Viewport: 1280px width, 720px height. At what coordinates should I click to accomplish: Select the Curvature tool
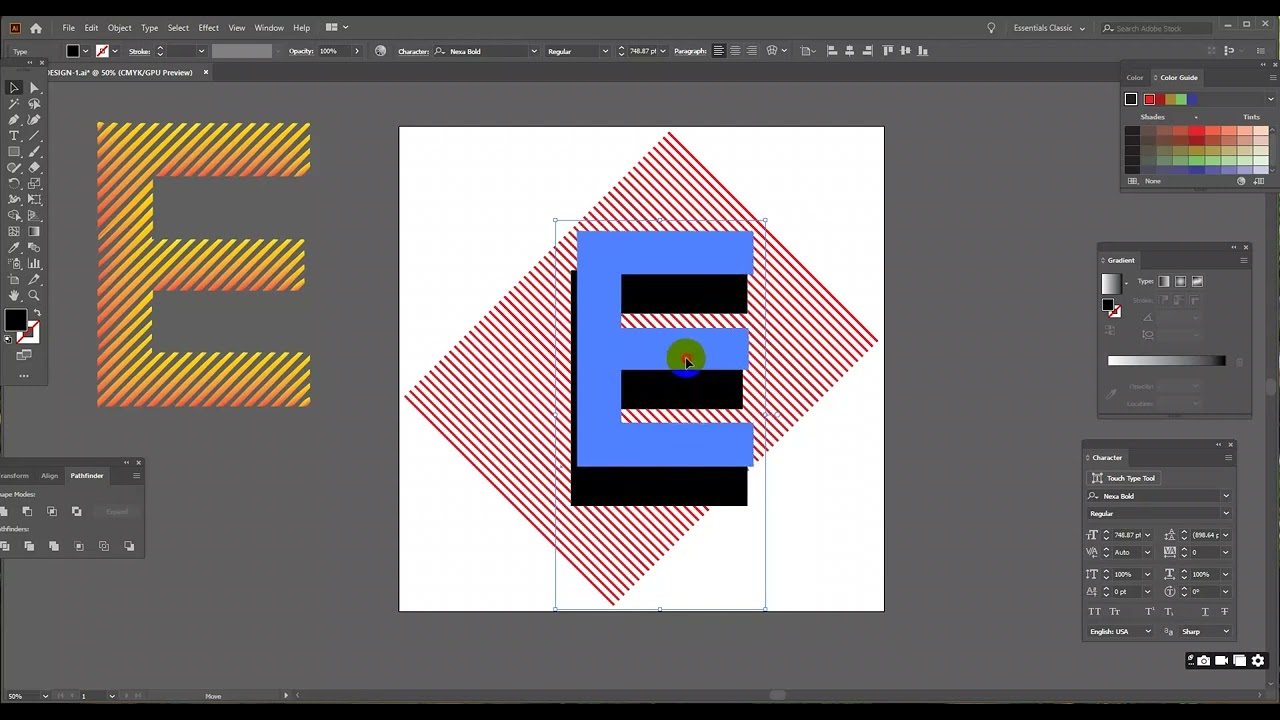34,120
